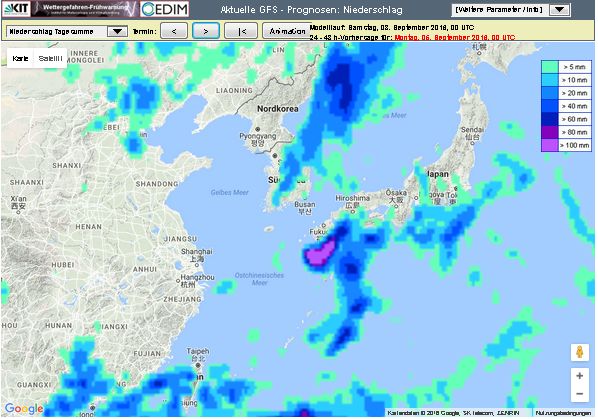The image size is (598, 419).
Task: Click the > 60 mm legend swatch
Action: 550,119
